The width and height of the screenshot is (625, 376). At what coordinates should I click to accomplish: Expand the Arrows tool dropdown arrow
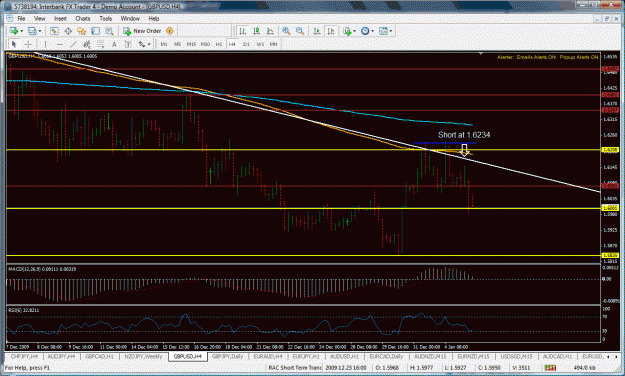point(149,44)
